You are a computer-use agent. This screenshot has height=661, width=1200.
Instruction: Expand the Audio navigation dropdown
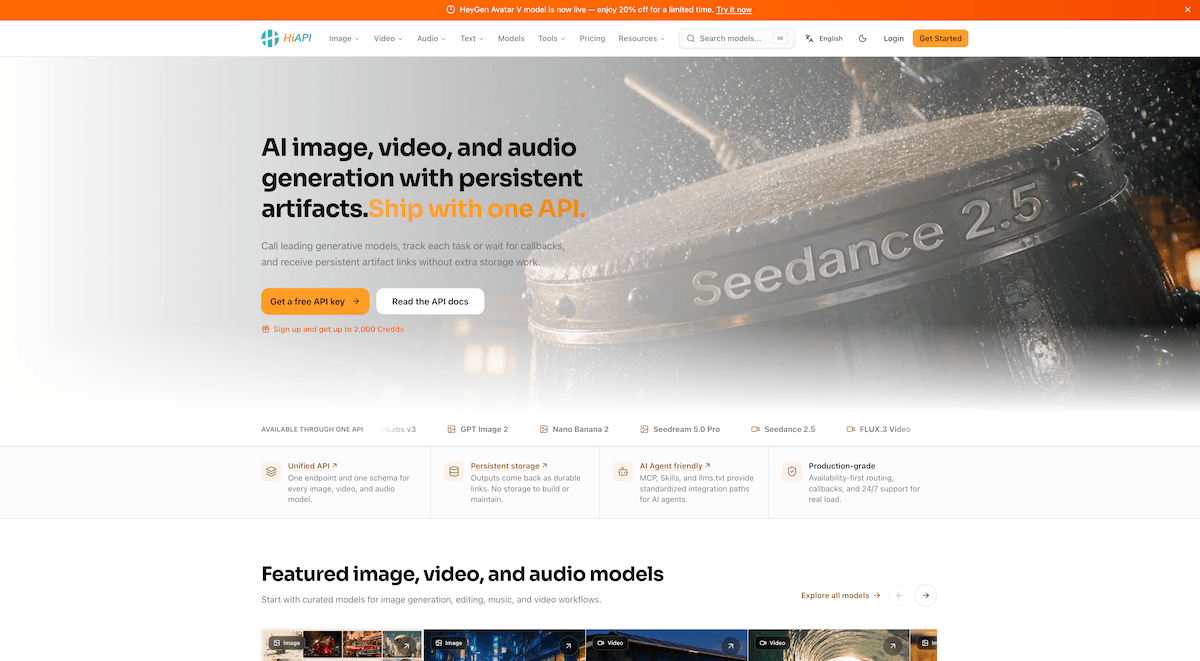pyautogui.click(x=431, y=38)
